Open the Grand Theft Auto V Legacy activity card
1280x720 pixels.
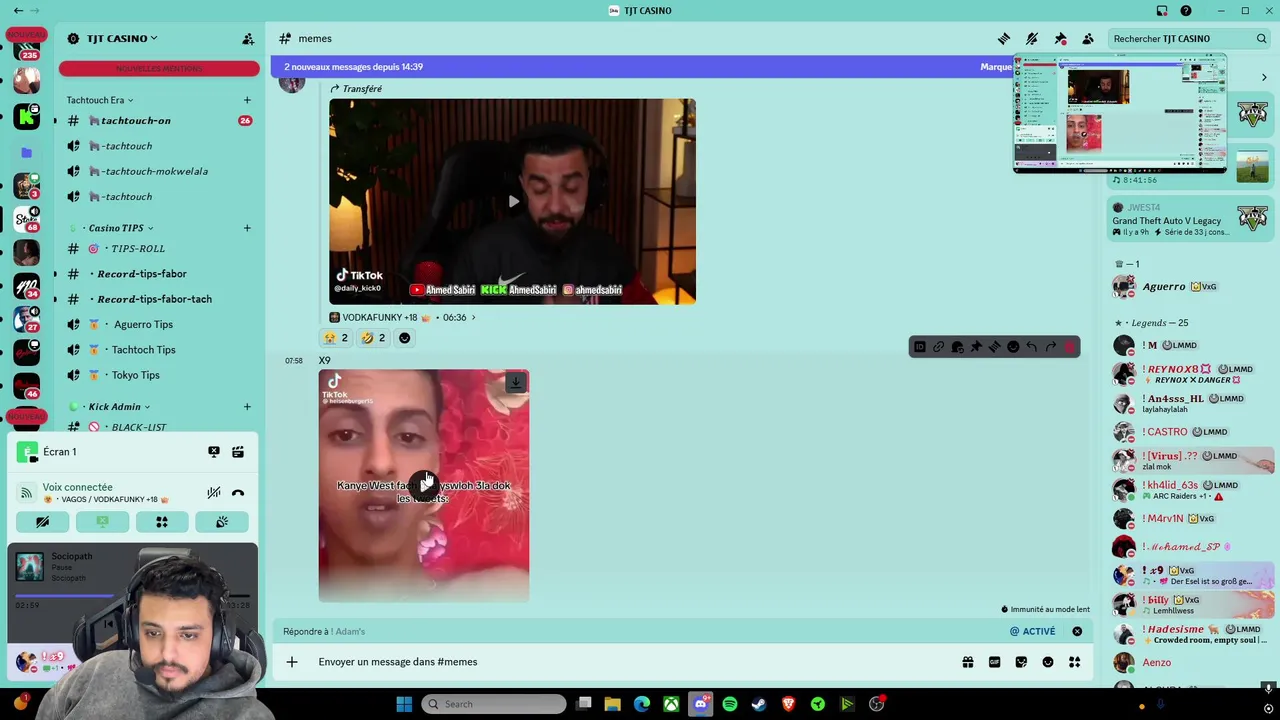(x=1190, y=220)
